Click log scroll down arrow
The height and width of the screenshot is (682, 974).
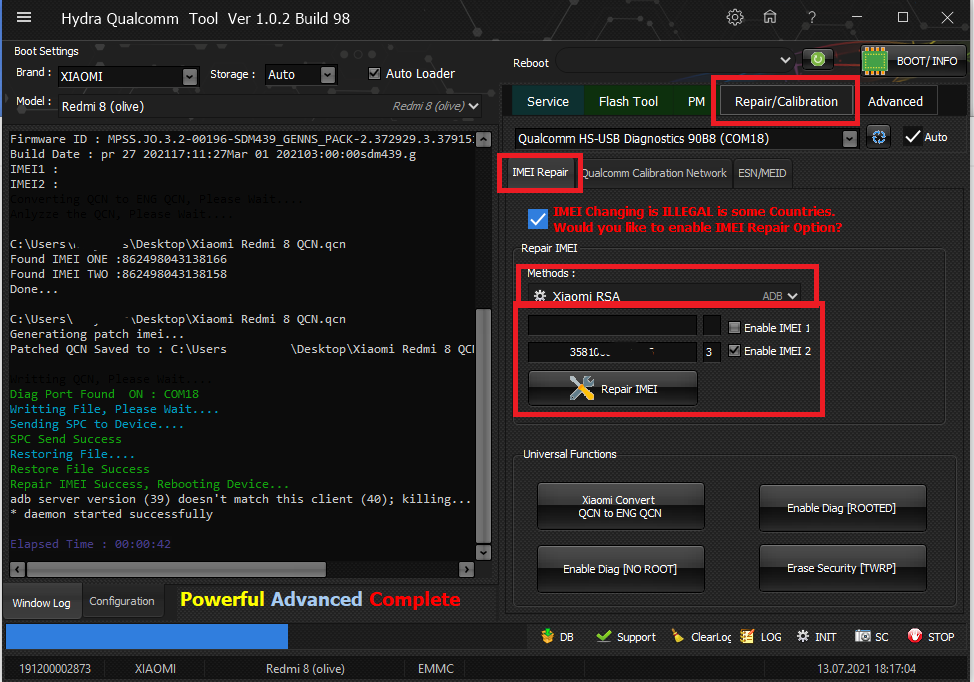[x=483, y=552]
